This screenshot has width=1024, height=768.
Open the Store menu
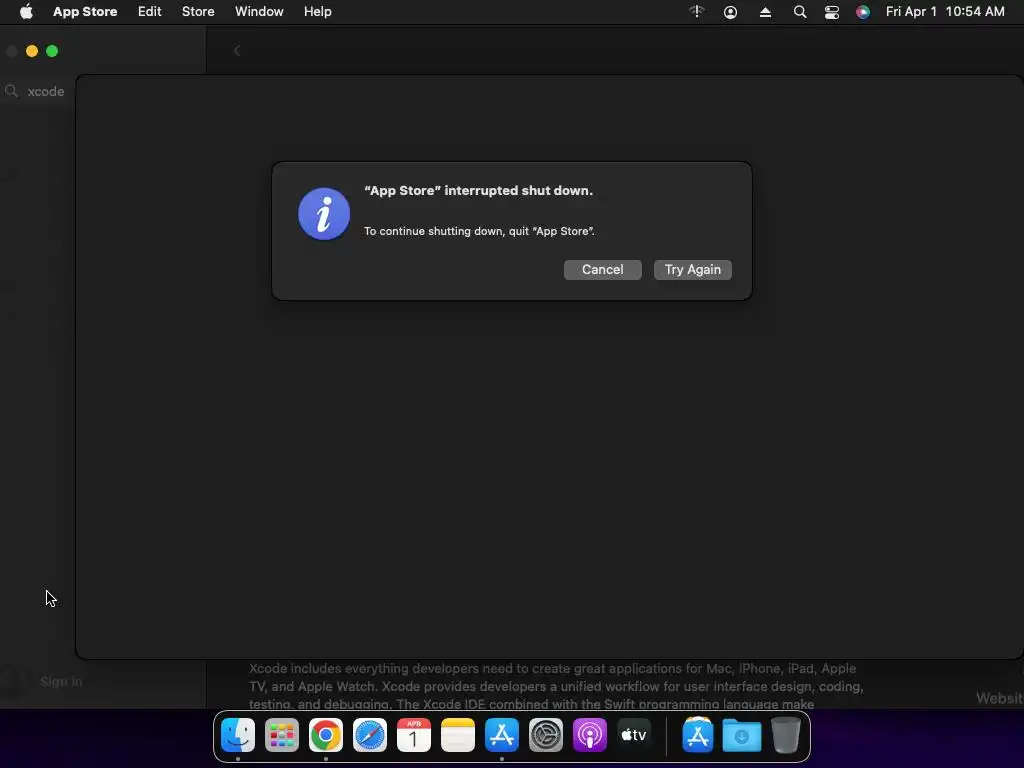(198, 12)
